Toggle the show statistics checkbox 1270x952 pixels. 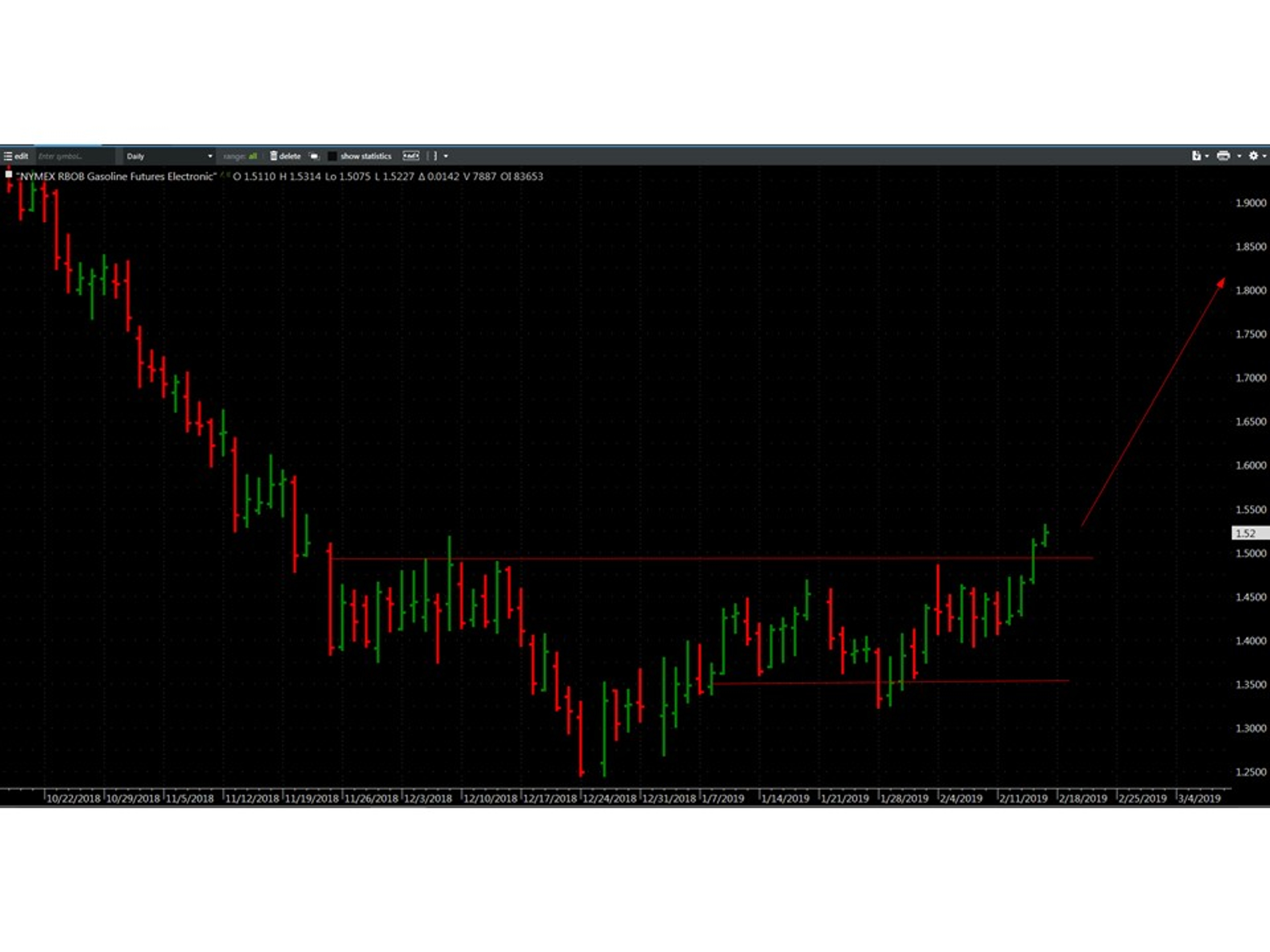tap(332, 156)
